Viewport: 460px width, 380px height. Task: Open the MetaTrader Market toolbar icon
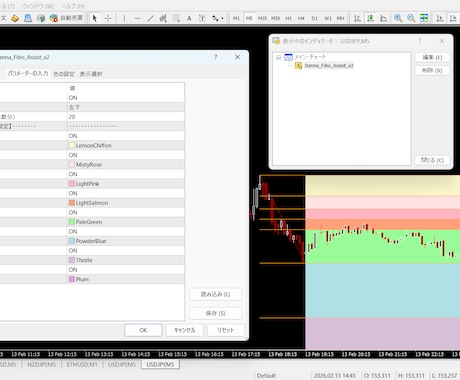(x=15, y=18)
